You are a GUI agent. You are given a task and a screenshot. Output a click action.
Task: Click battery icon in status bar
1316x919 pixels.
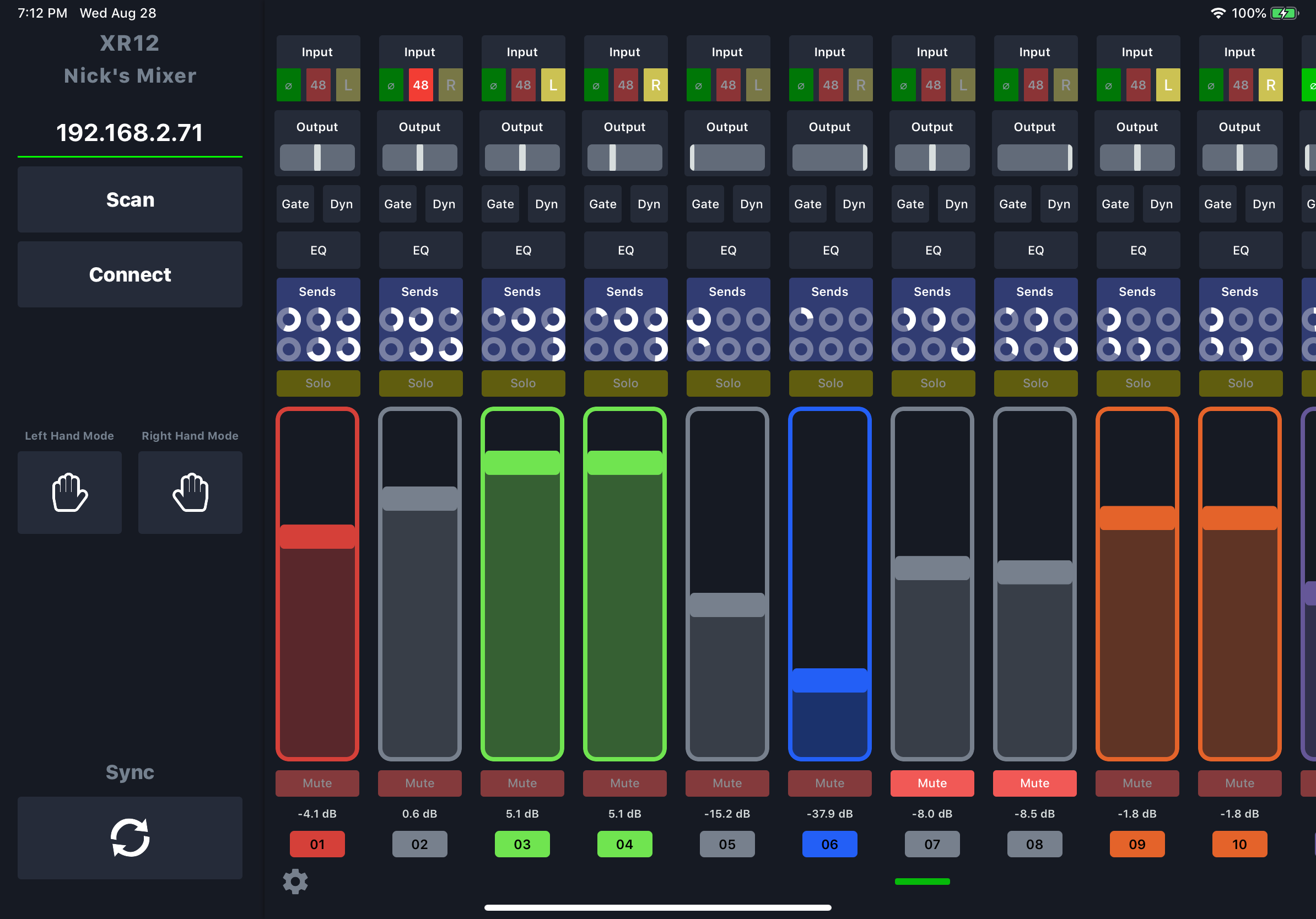(x=1285, y=13)
